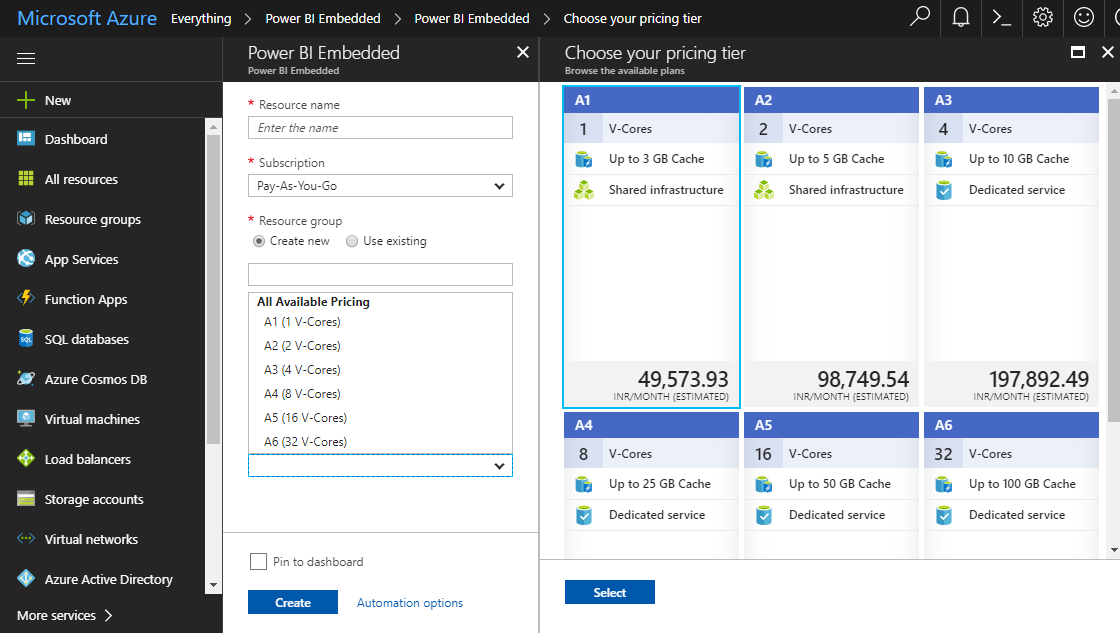Select the Create new radio button
Image resolution: width=1120 pixels, height=633 pixels.
[x=259, y=241]
